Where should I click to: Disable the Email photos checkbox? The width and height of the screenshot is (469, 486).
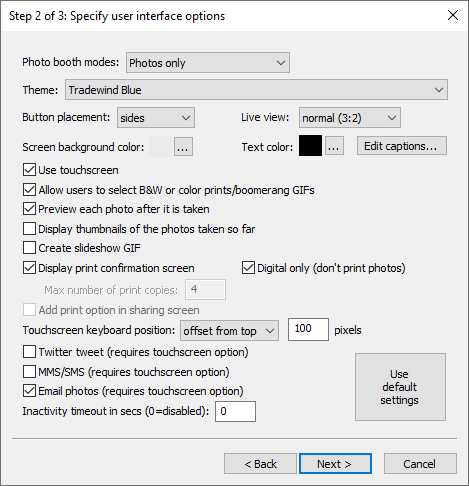[x=29, y=391]
